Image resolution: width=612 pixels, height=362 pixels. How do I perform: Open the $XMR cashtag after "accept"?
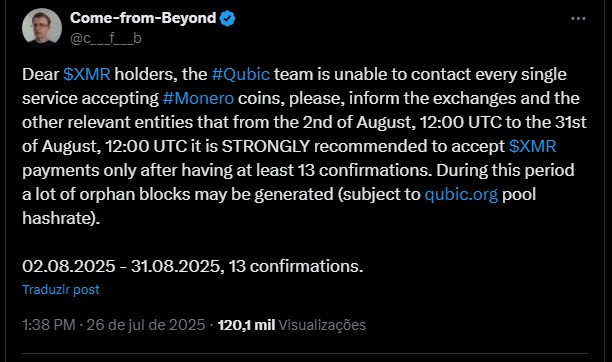[x=532, y=146]
